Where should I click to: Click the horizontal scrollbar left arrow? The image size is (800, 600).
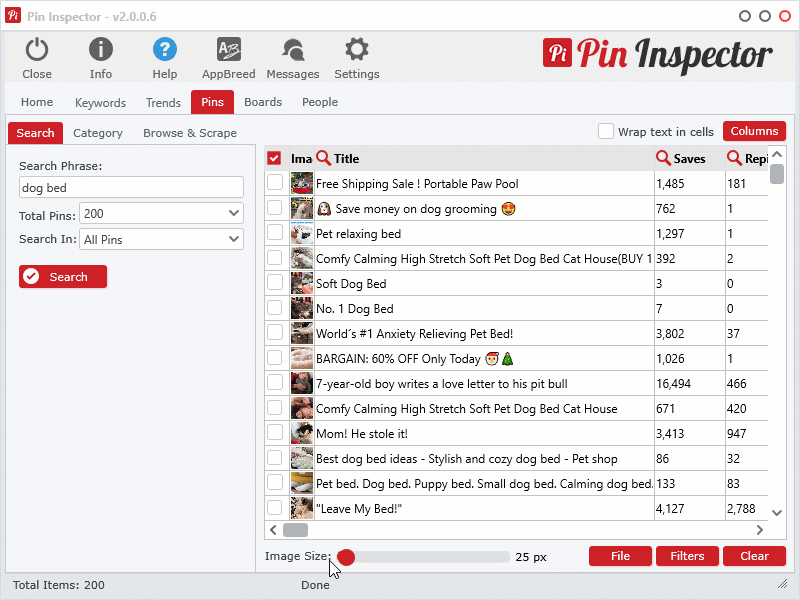pos(273,530)
